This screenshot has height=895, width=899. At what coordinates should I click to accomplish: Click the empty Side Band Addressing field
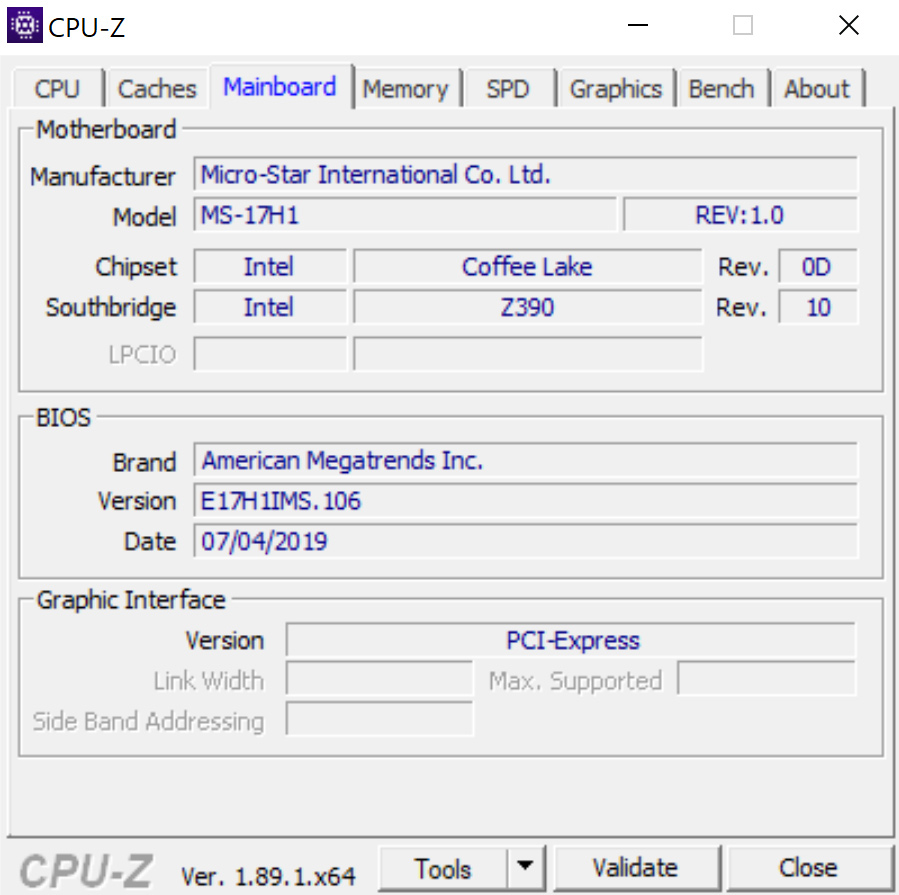(380, 718)
